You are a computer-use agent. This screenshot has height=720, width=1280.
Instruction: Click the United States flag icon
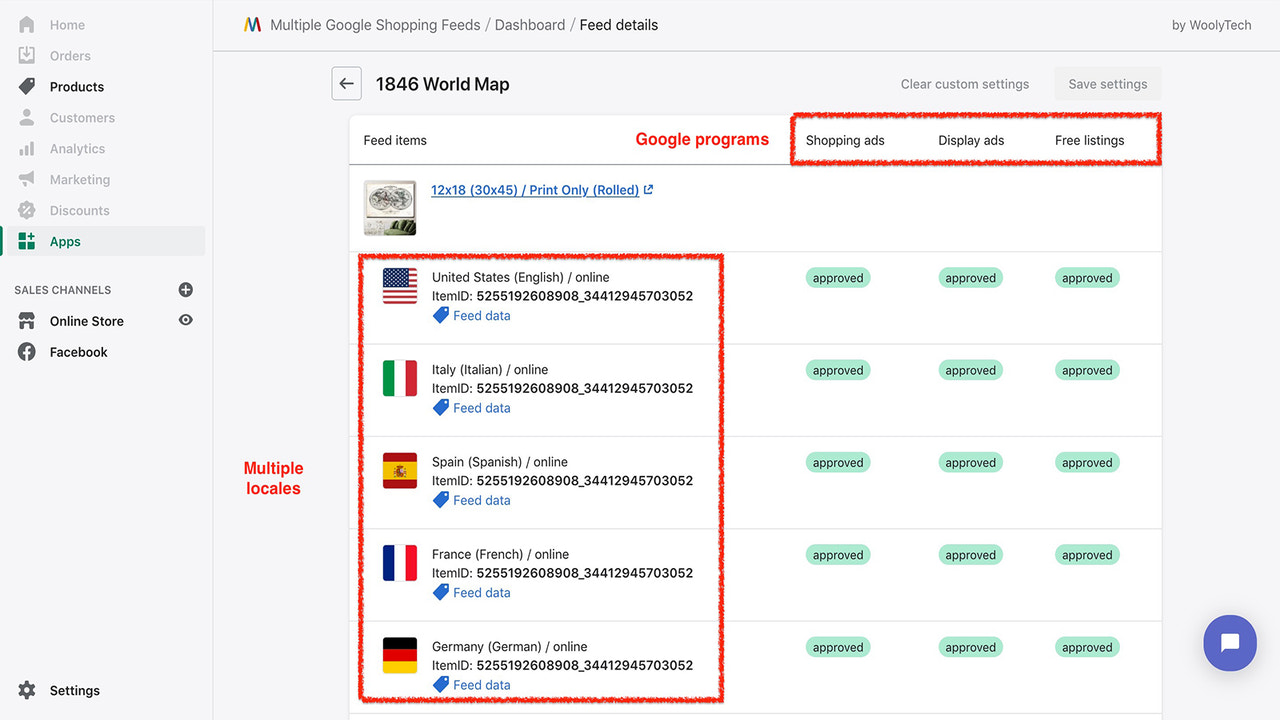(x=398, y=287)
